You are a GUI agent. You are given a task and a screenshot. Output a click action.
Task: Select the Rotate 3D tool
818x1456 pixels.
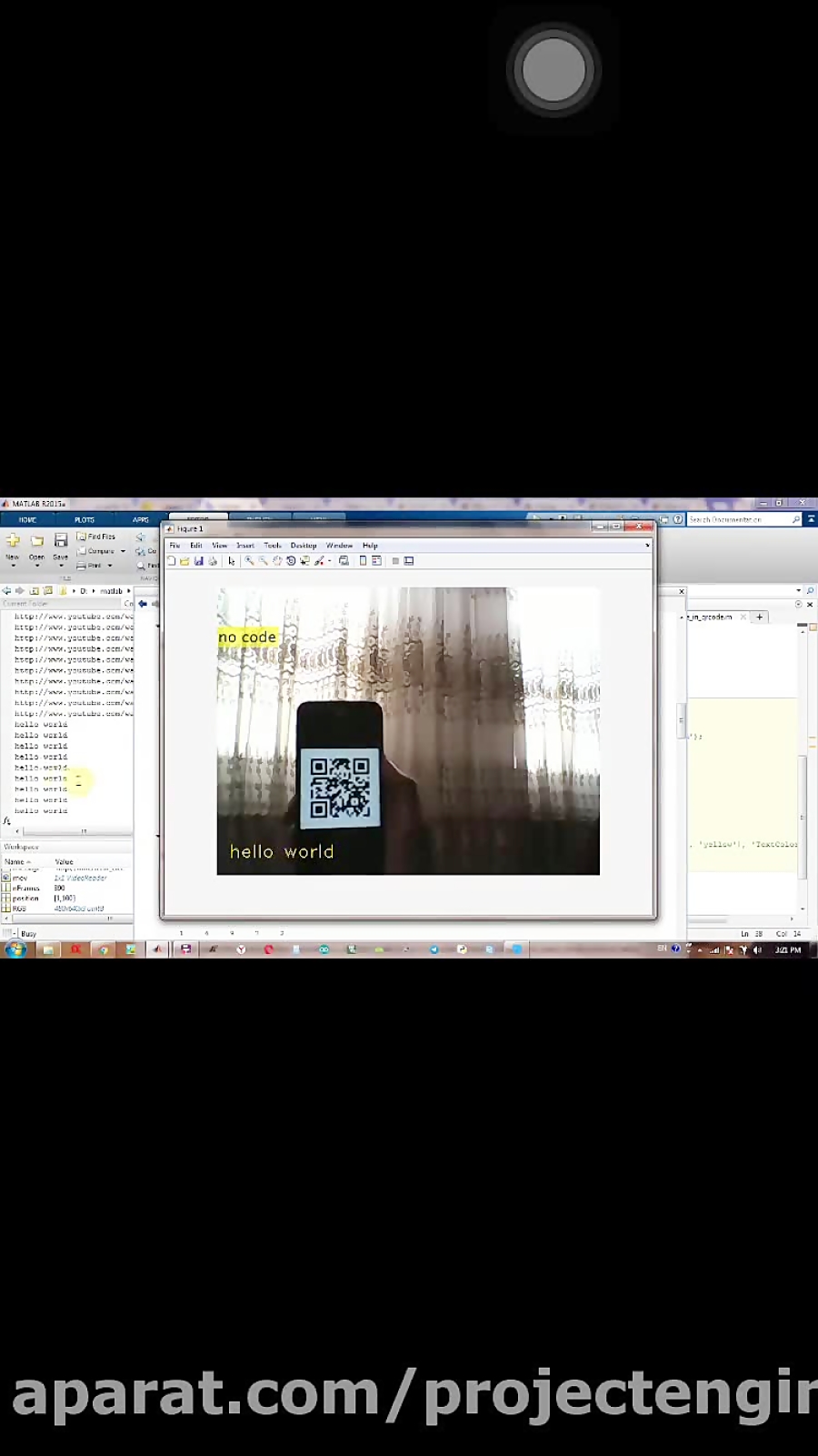coord(291,561)
